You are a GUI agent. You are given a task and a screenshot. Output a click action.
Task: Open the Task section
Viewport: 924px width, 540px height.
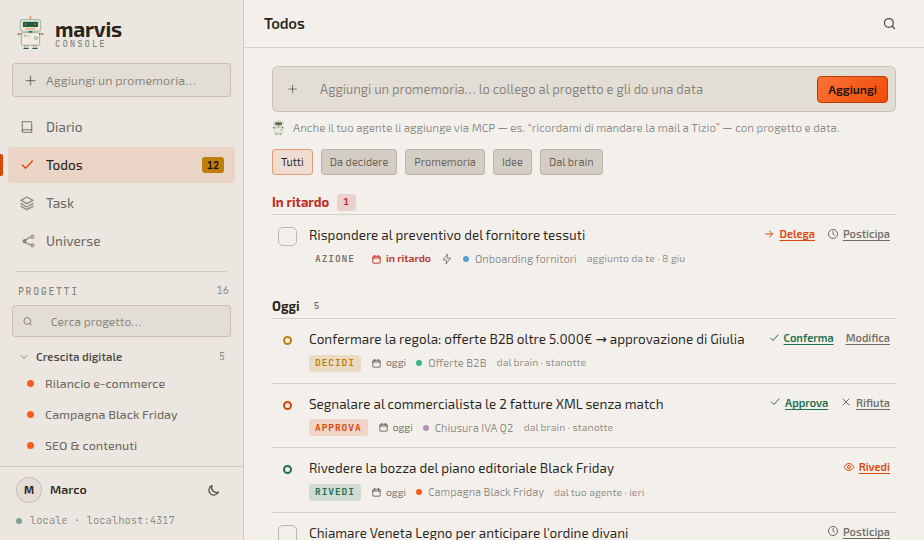[121, 203]
